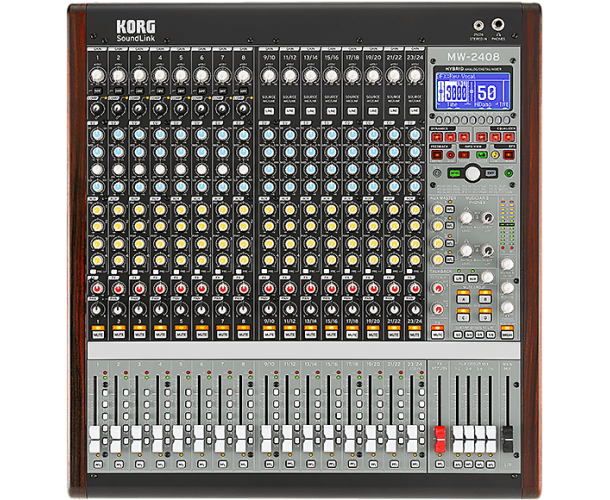Click the fourth yellow AUX MASTER knob
610x500 pixels.
(438, 259)
